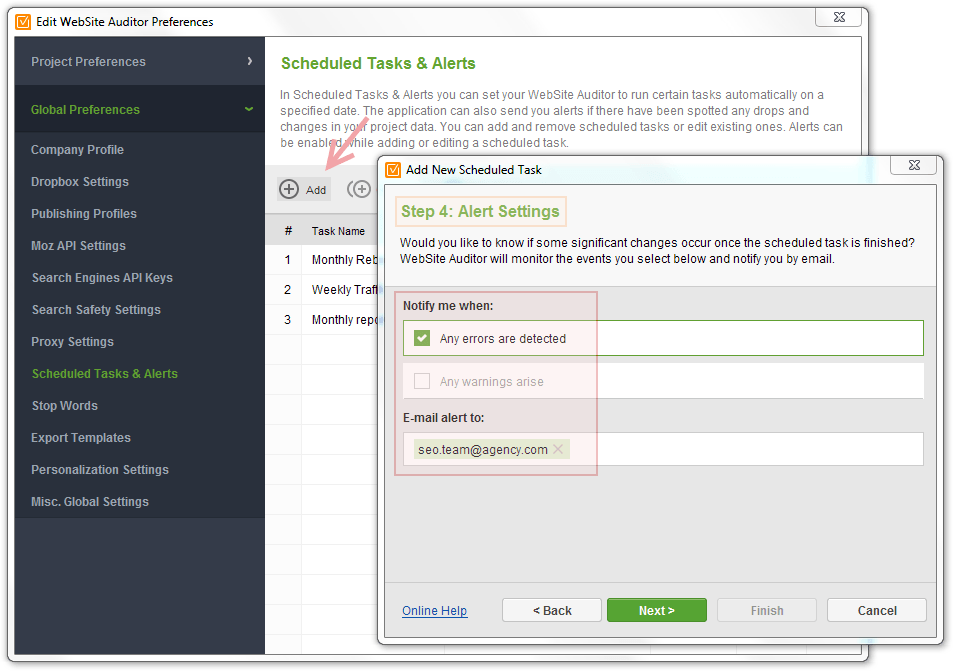Open Stop Words settings
Screen dimensions: 953x671
[64, 405]
